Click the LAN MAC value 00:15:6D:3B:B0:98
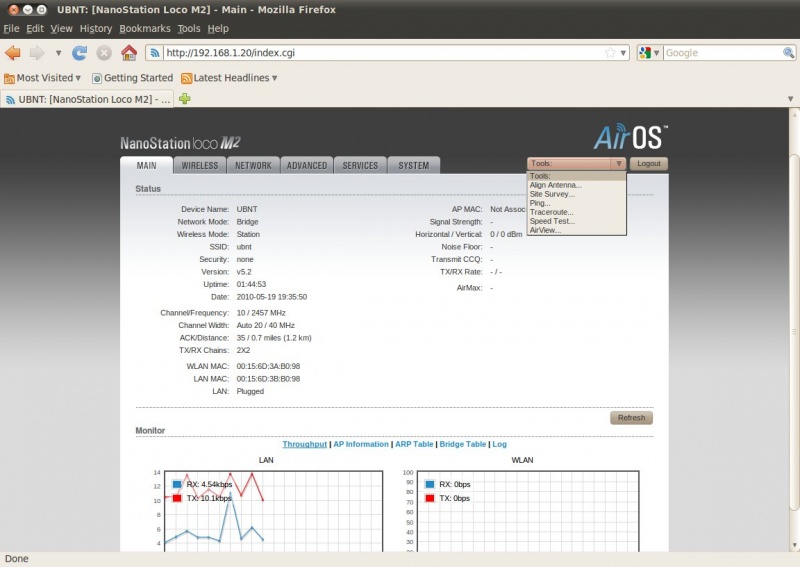This screenshot has width=800, height=567. [x=268, y=379]
